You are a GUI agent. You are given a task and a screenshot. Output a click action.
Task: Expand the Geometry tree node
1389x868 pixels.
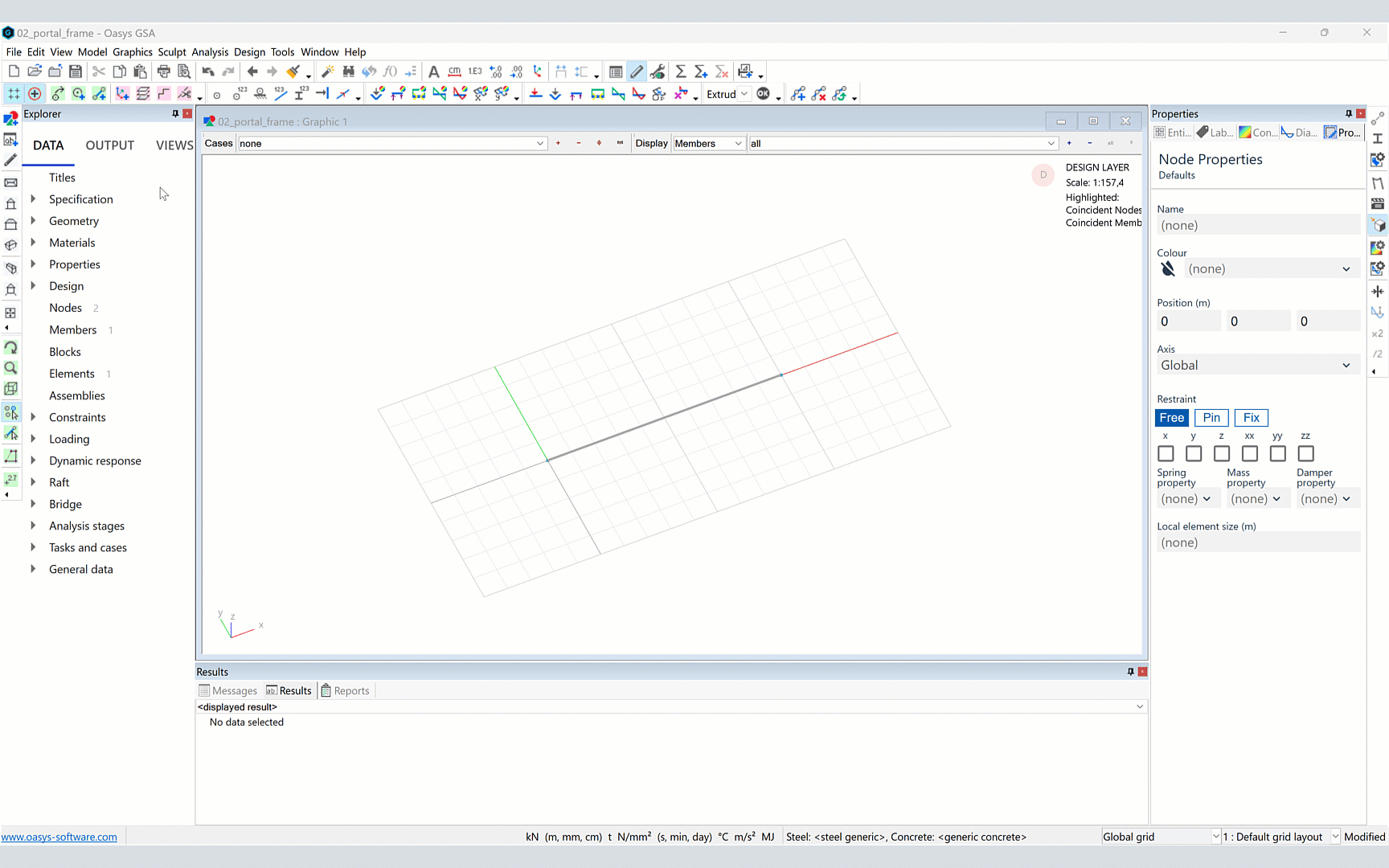(x=33, y=221)
